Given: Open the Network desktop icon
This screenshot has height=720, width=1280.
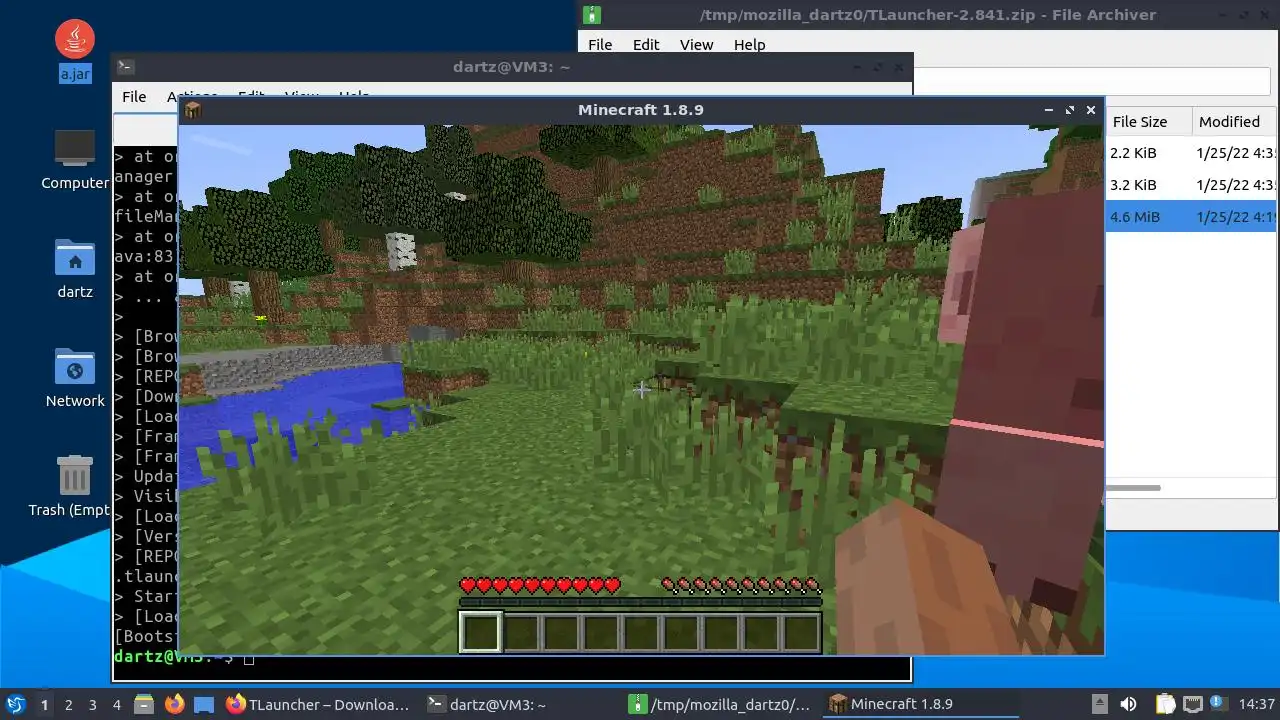Looking at the screenshot, I should pyautogui.click(x=75, y=378).
